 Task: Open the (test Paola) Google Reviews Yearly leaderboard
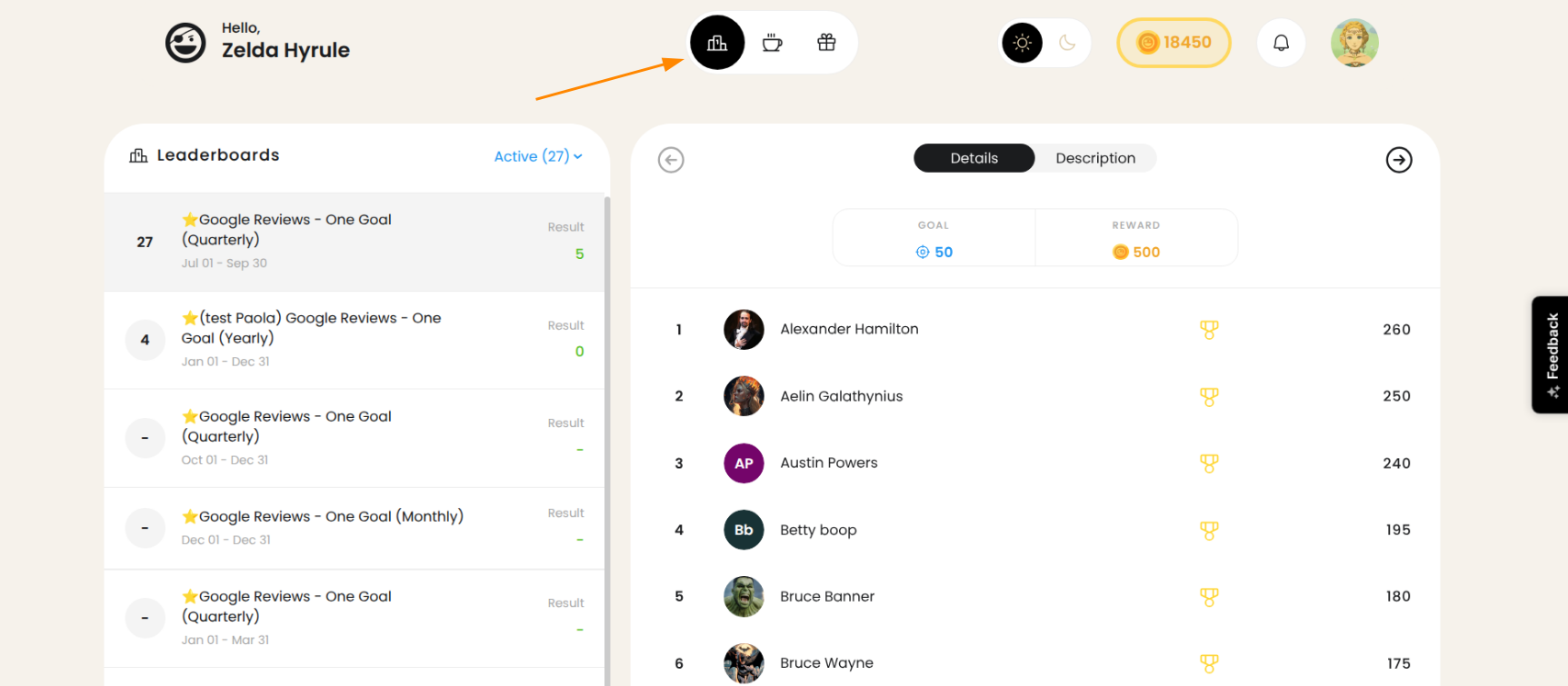click(x=355, y=340)
